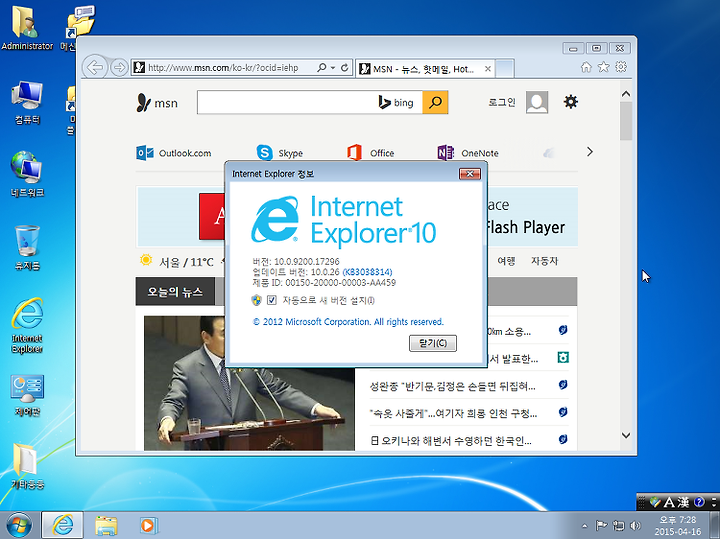Click the 서울 / 11°C weather
720x539 pixels.
click(177, 262)
